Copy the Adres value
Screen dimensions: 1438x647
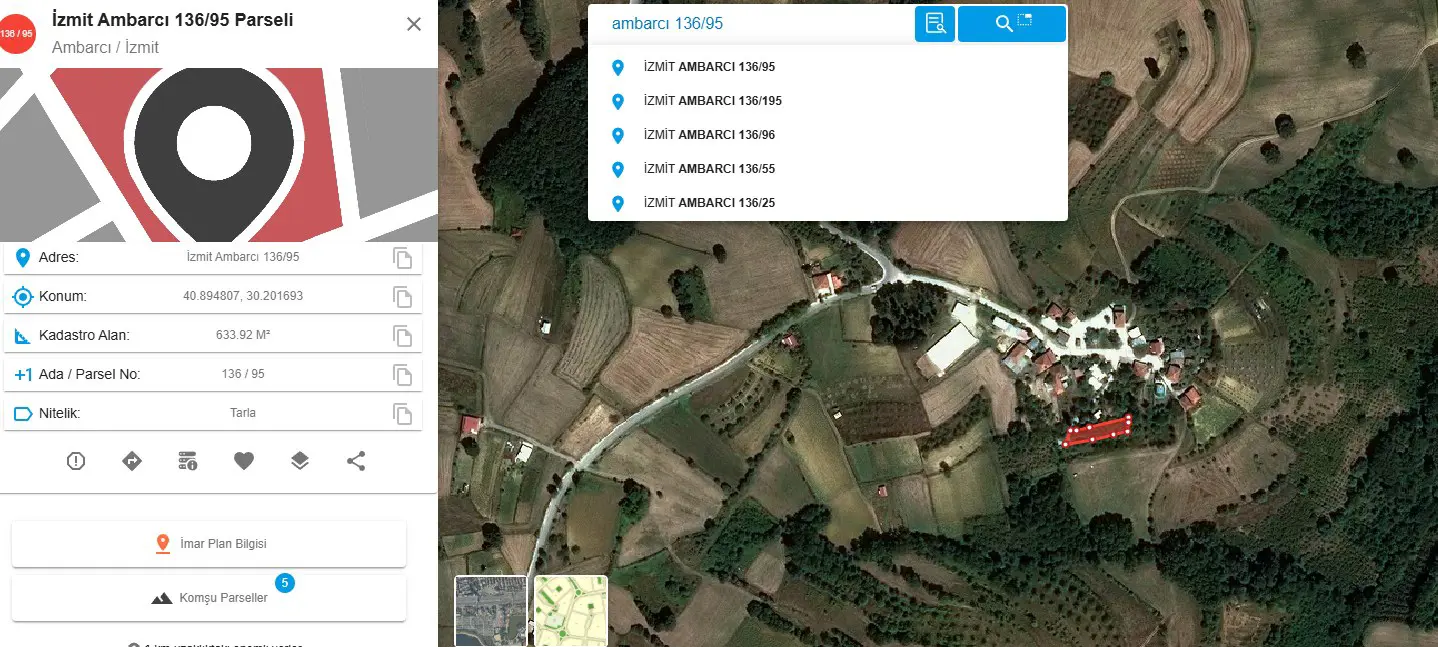(402, 258)
